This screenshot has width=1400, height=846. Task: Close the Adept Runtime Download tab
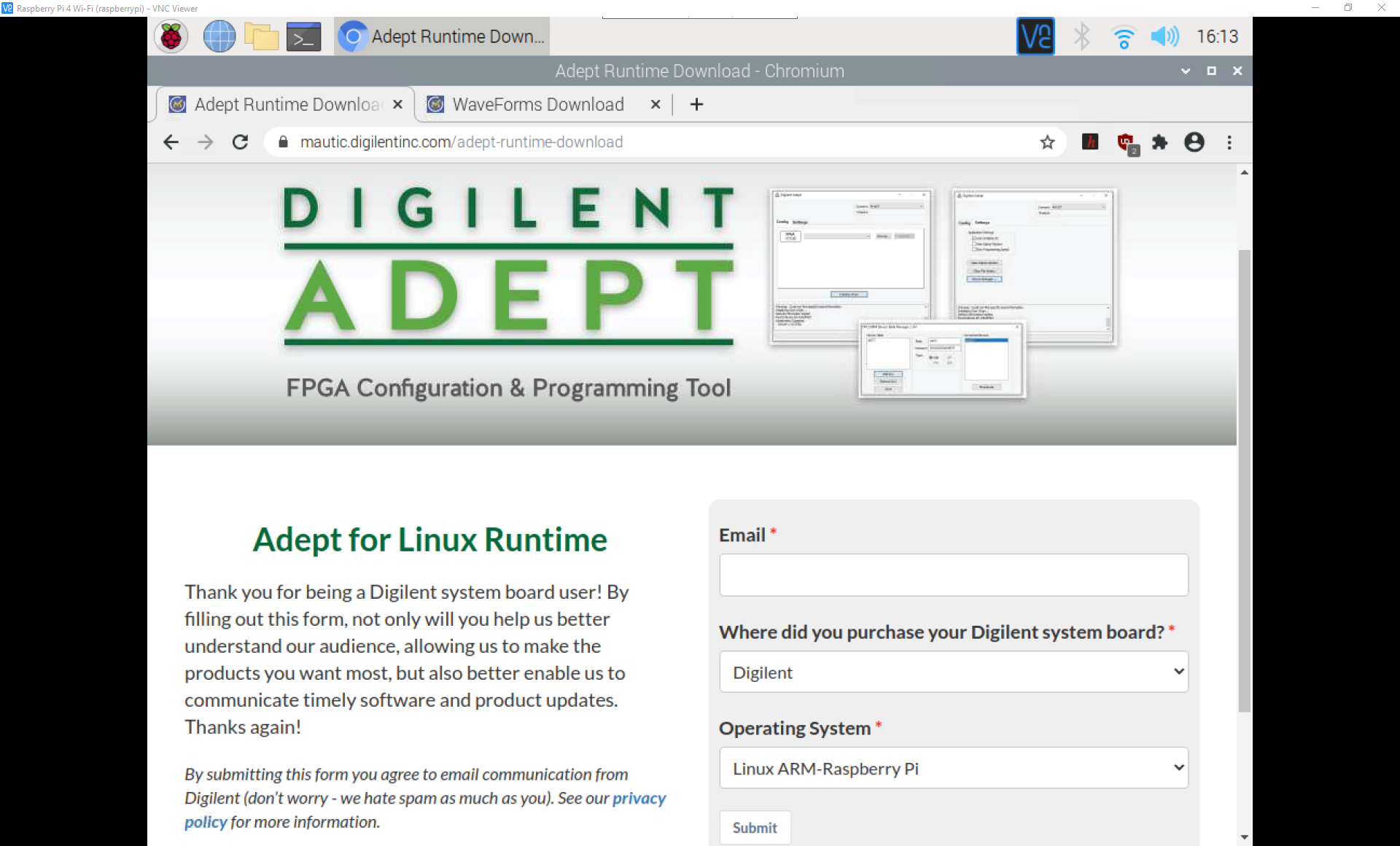point(397,104)
